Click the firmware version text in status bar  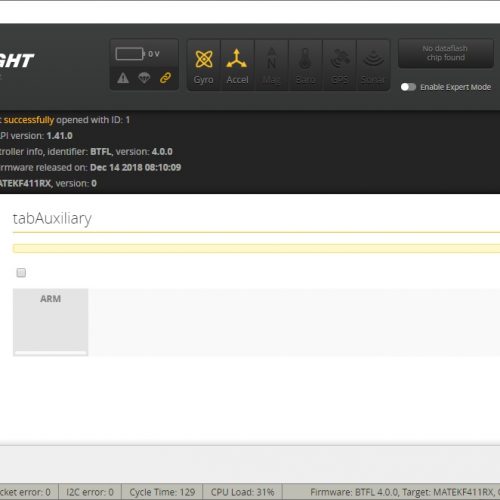click(x=405, y=492)
